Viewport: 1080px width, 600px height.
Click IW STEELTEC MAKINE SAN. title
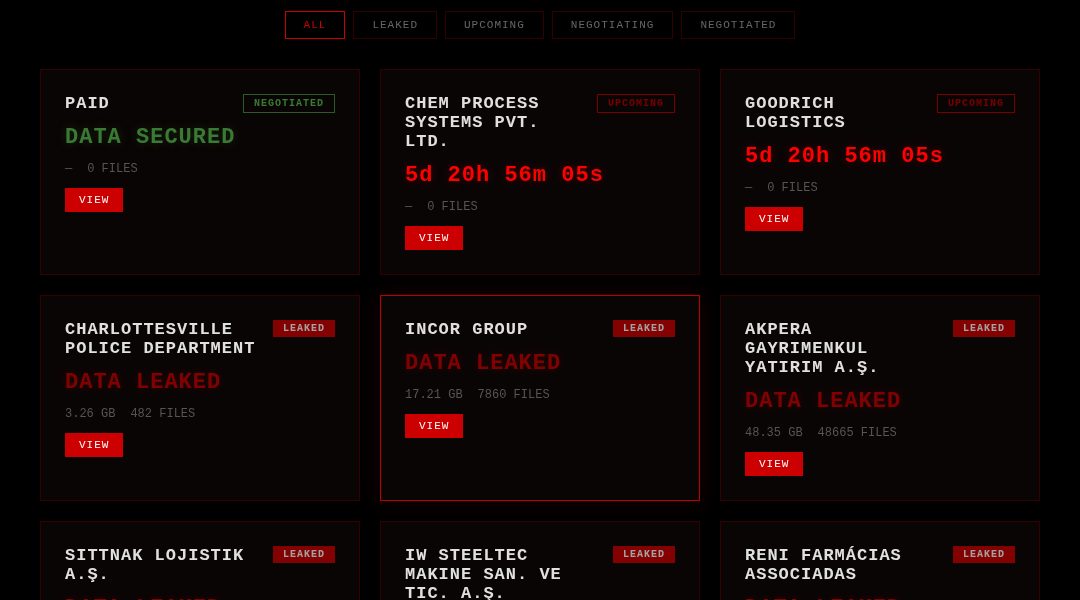483,575
